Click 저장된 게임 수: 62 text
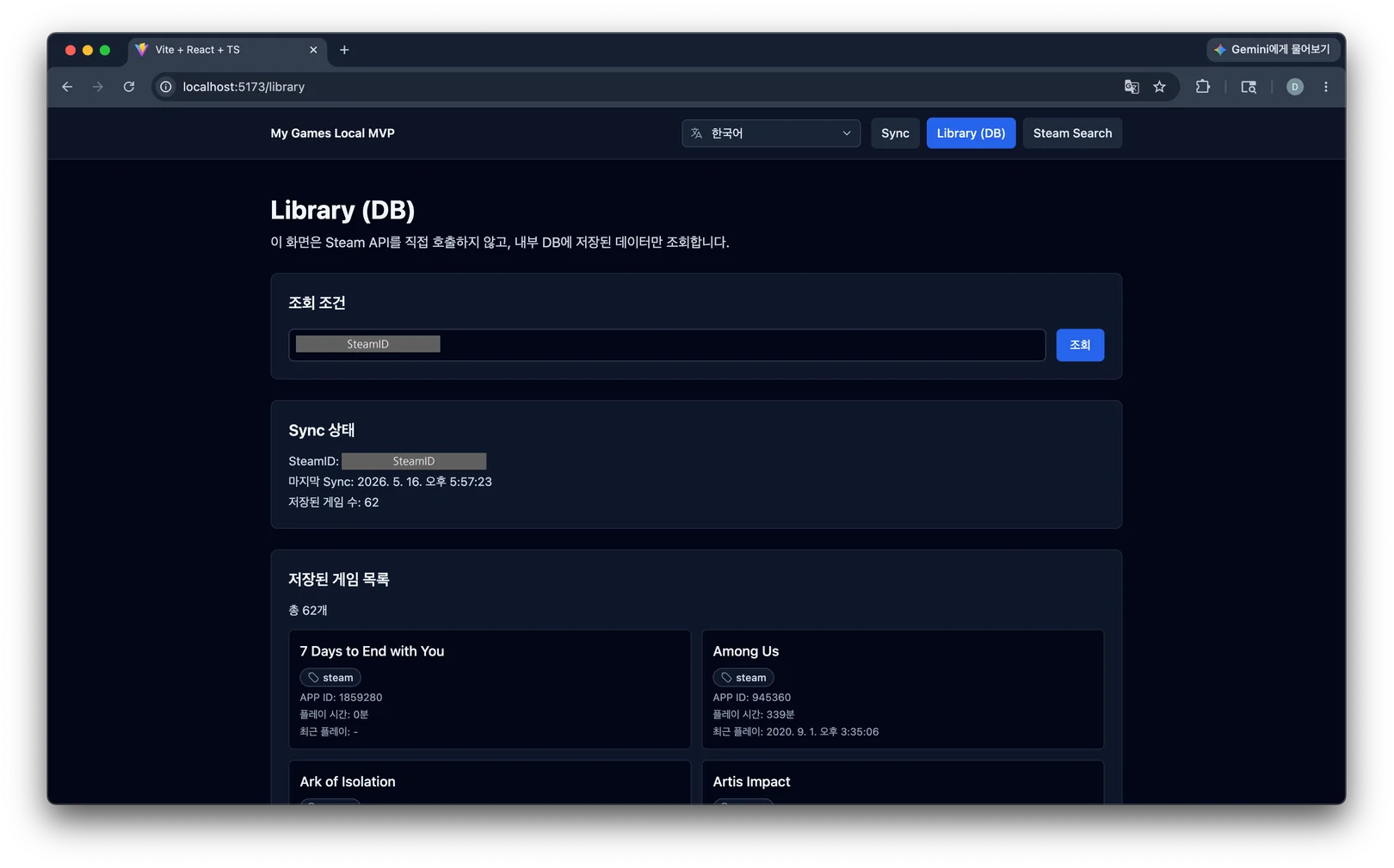The image size is (1394, 868). tap(334, 502)
